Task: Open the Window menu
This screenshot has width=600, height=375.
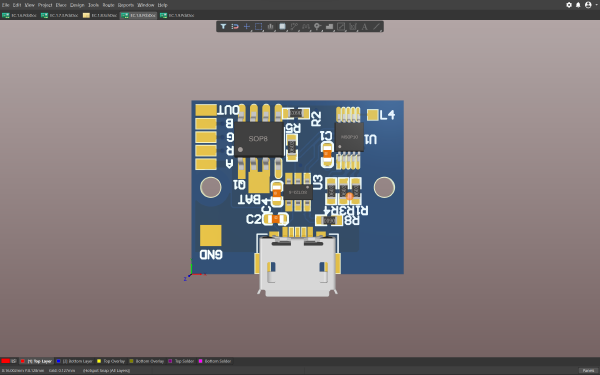Action: pyautogui.click(x=145, y=5)
